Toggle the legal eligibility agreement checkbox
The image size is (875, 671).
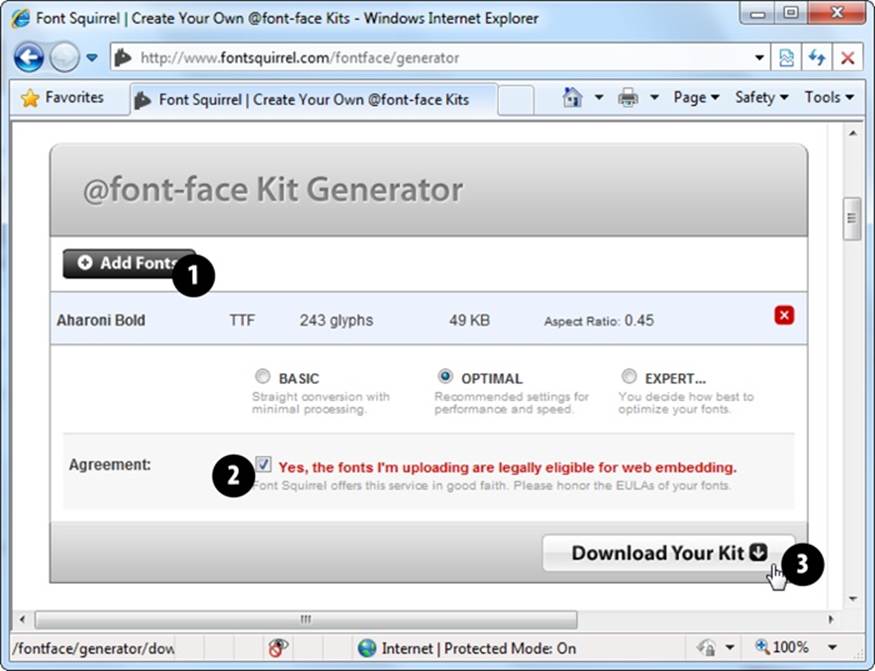pyautogui.click(x=263, y=464)
